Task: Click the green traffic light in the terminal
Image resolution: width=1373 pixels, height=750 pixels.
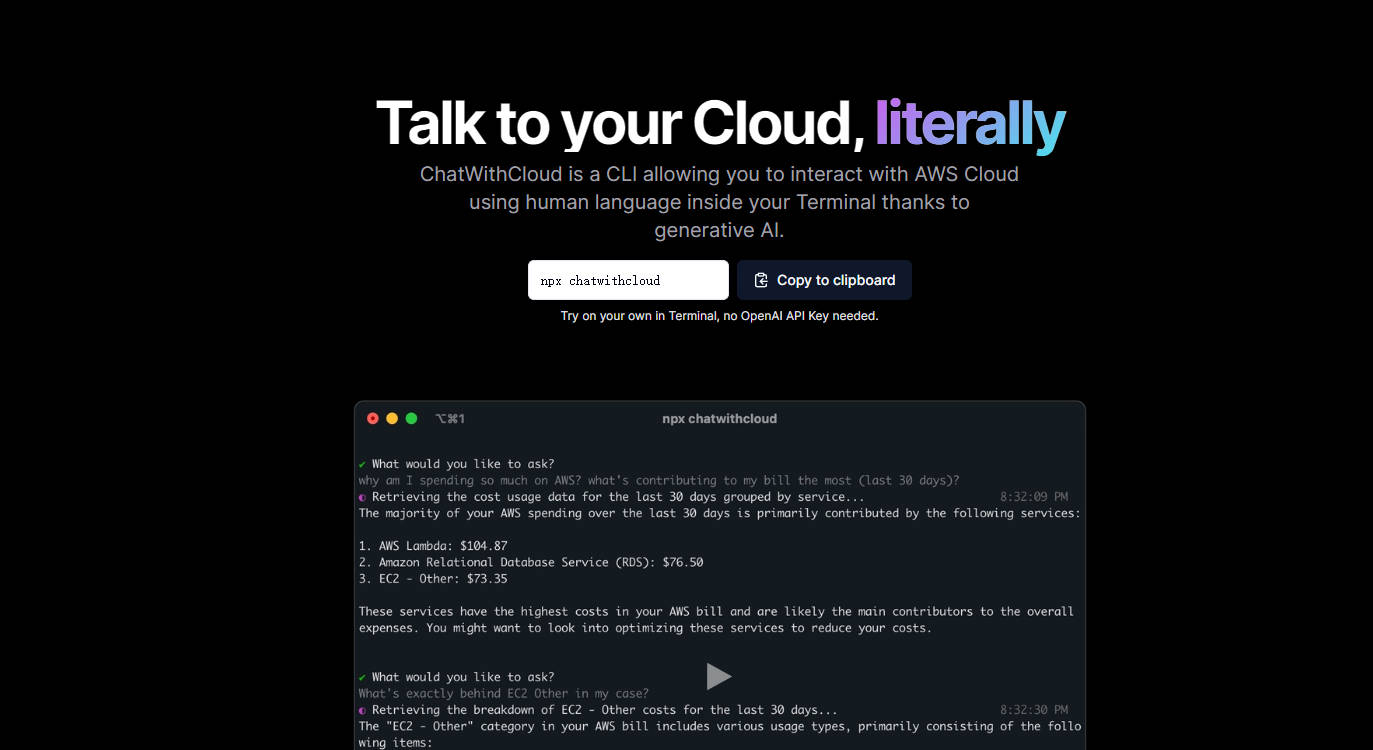Action: [411, 418]
